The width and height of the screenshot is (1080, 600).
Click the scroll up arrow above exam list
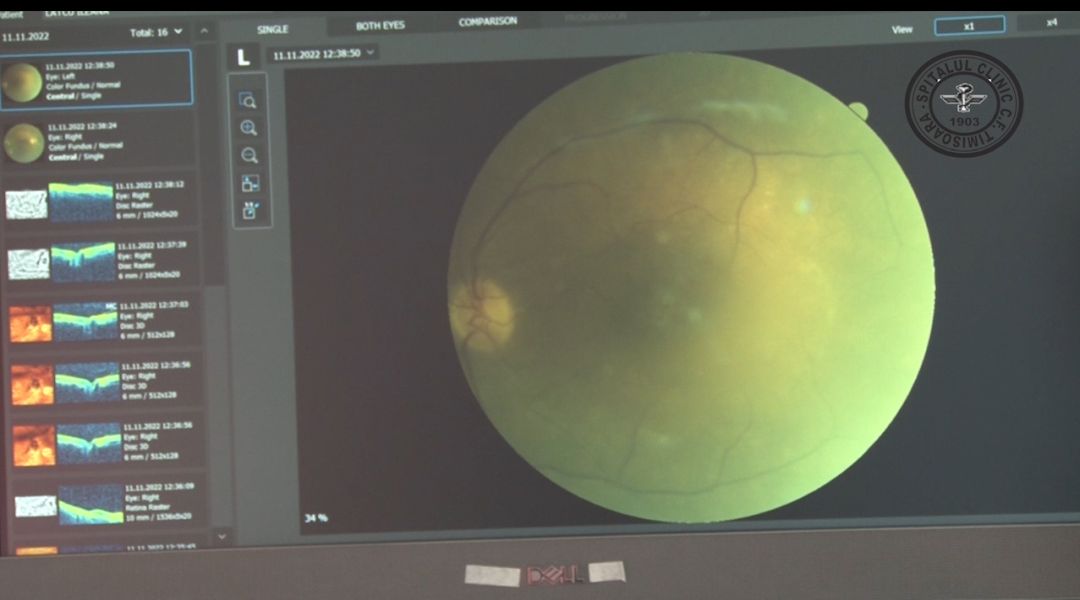click(x=204, y=31)
